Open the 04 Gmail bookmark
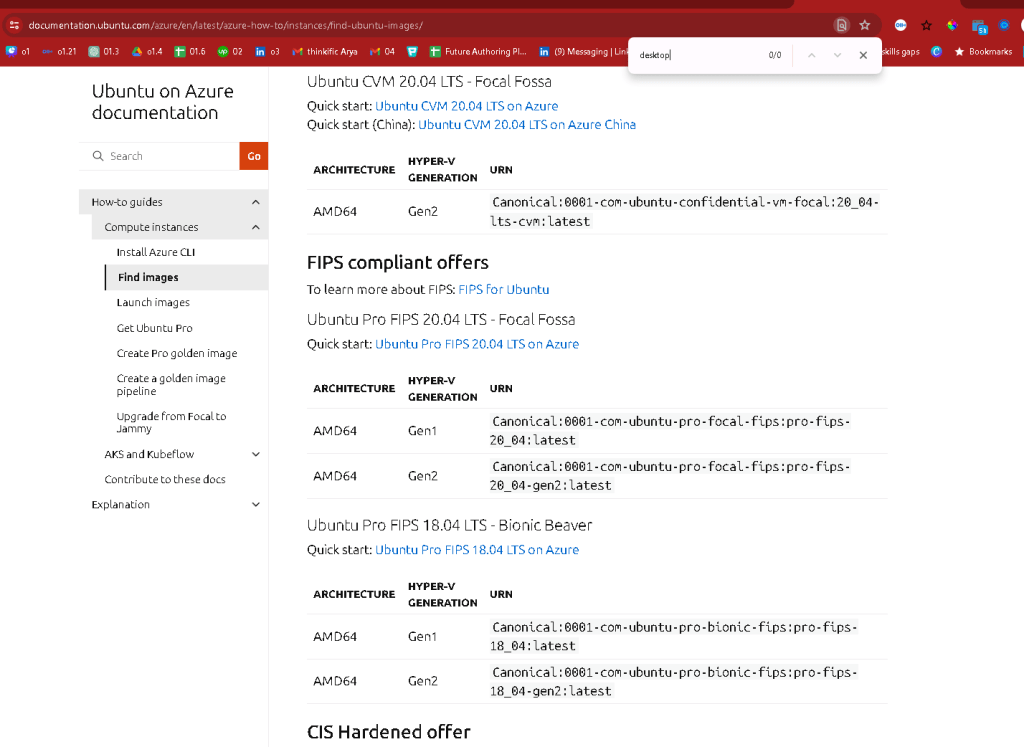 (382, 52)
